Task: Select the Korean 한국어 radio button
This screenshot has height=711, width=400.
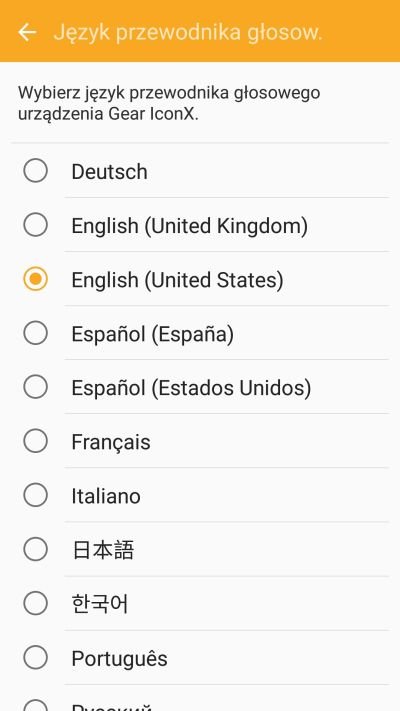Action: [x=35, y=603]
